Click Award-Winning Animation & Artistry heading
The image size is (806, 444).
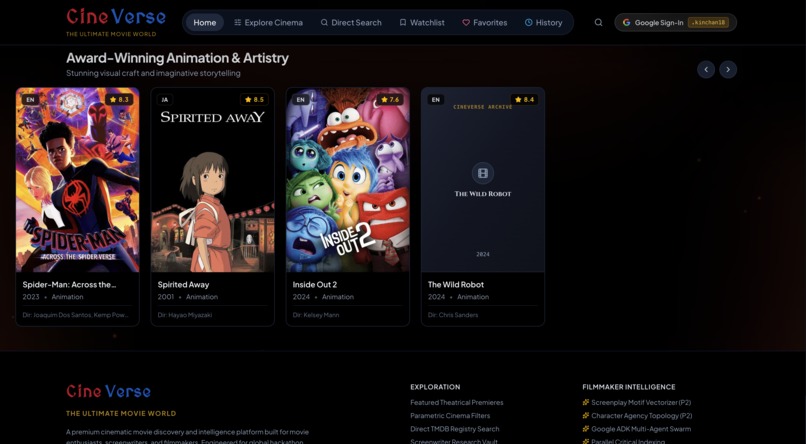177,58
